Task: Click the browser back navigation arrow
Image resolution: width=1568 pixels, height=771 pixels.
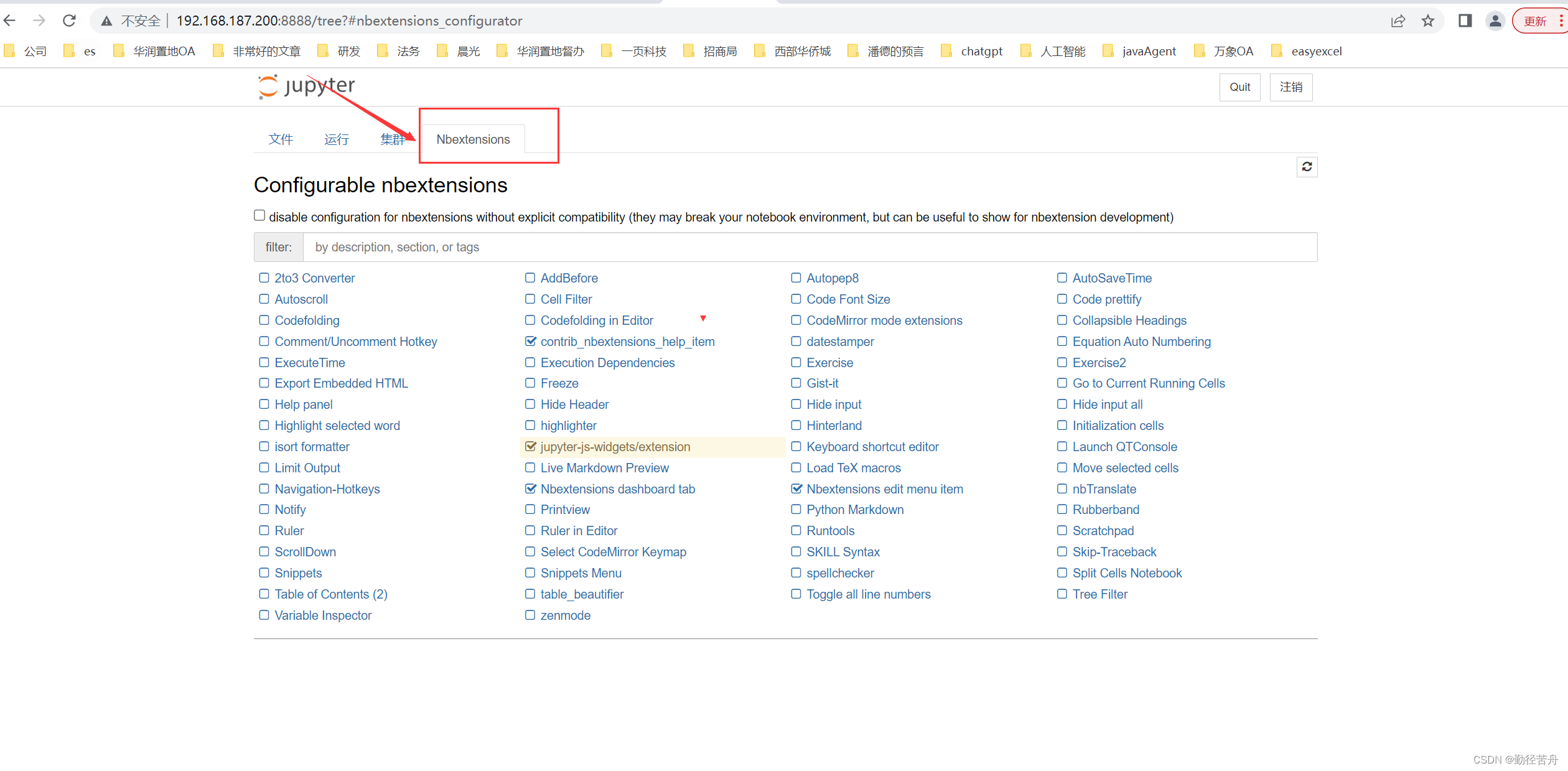Action: 15,20
